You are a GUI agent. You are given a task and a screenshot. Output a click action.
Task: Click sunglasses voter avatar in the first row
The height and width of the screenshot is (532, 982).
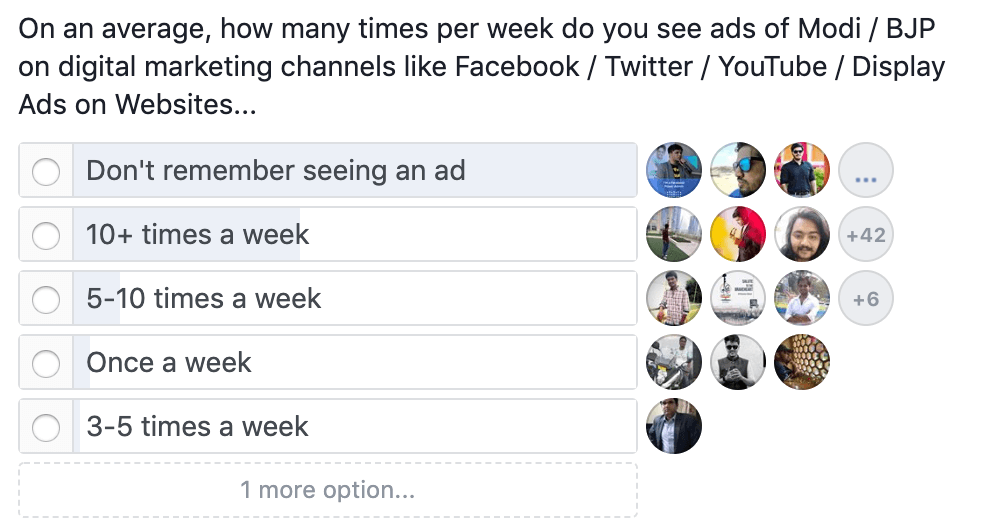pyautogui.click(x=738, y=170)
